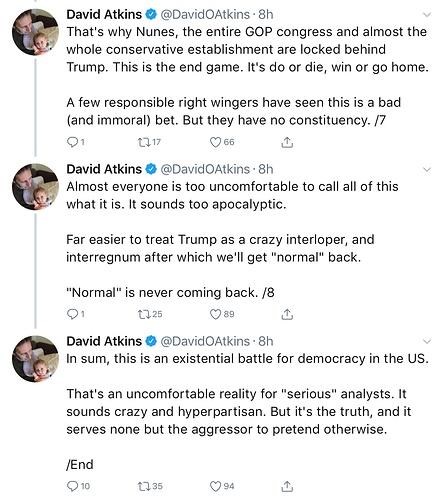Share the /End tweet
Viewport: 445px width, 500px height.
pyautogui.click(x=287, y=486)
